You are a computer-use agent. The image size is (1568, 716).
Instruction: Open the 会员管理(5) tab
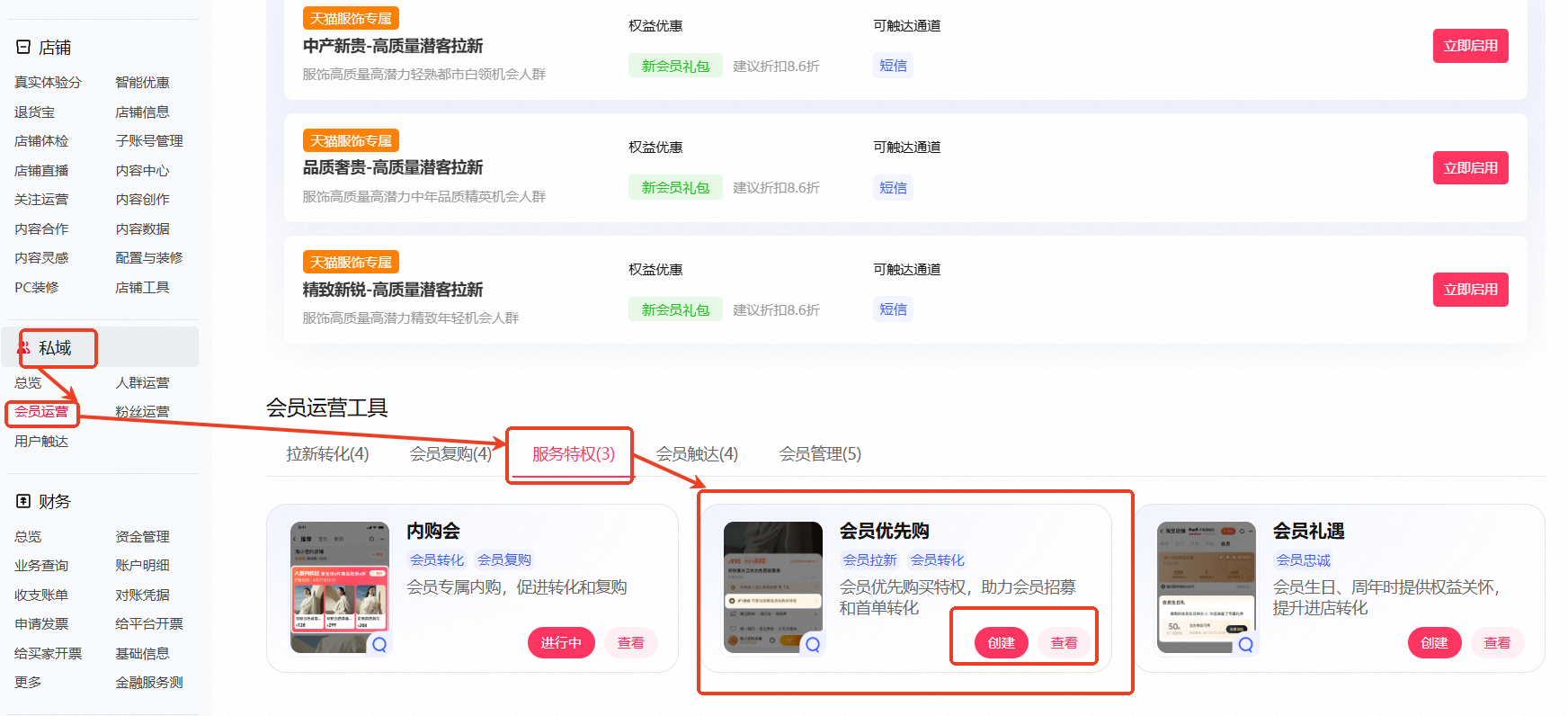pos(820,453)
